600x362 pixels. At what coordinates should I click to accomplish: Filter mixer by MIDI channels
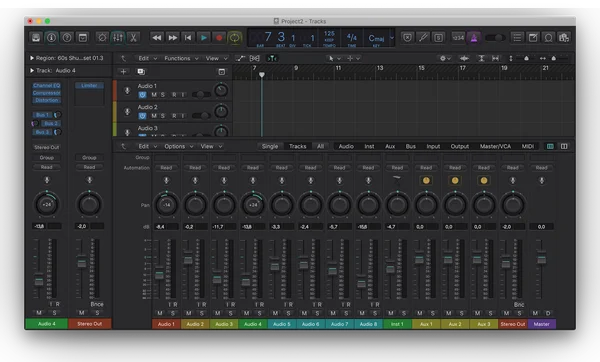(528, 146)
